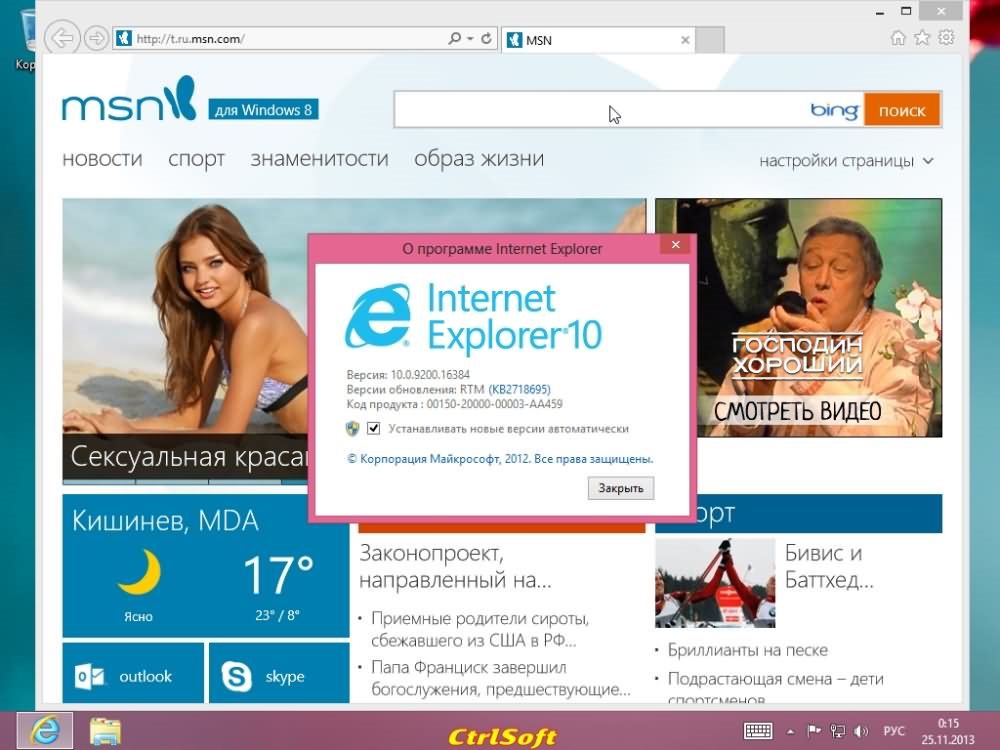This screenshot has width=1000, height=750.
Task: Select the 'знаменитости' menu item
Action: pyautogui.click(x=319, y=159)
